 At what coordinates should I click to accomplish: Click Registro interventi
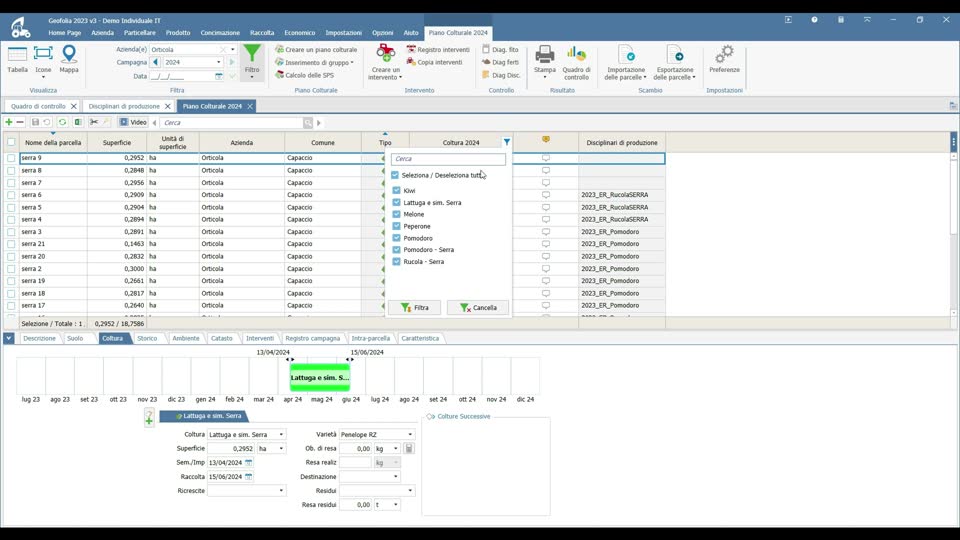[438, 50]
